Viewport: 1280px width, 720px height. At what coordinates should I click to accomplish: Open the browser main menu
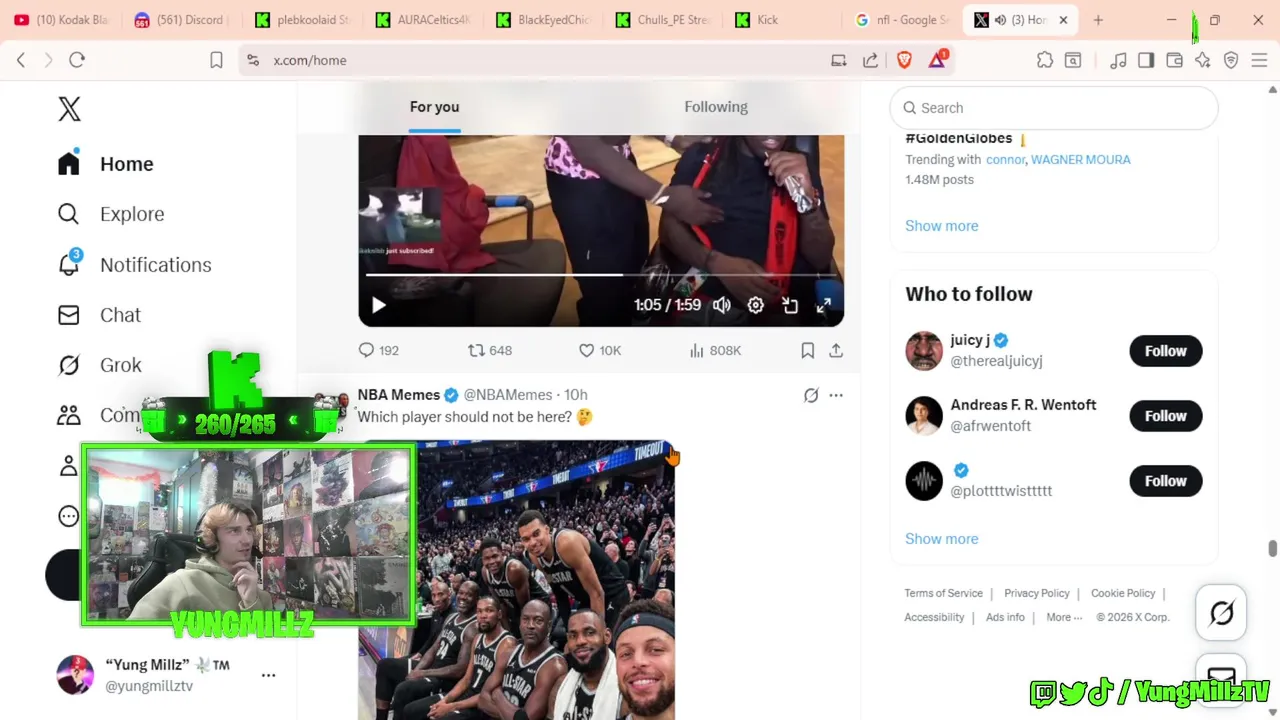1259,60
